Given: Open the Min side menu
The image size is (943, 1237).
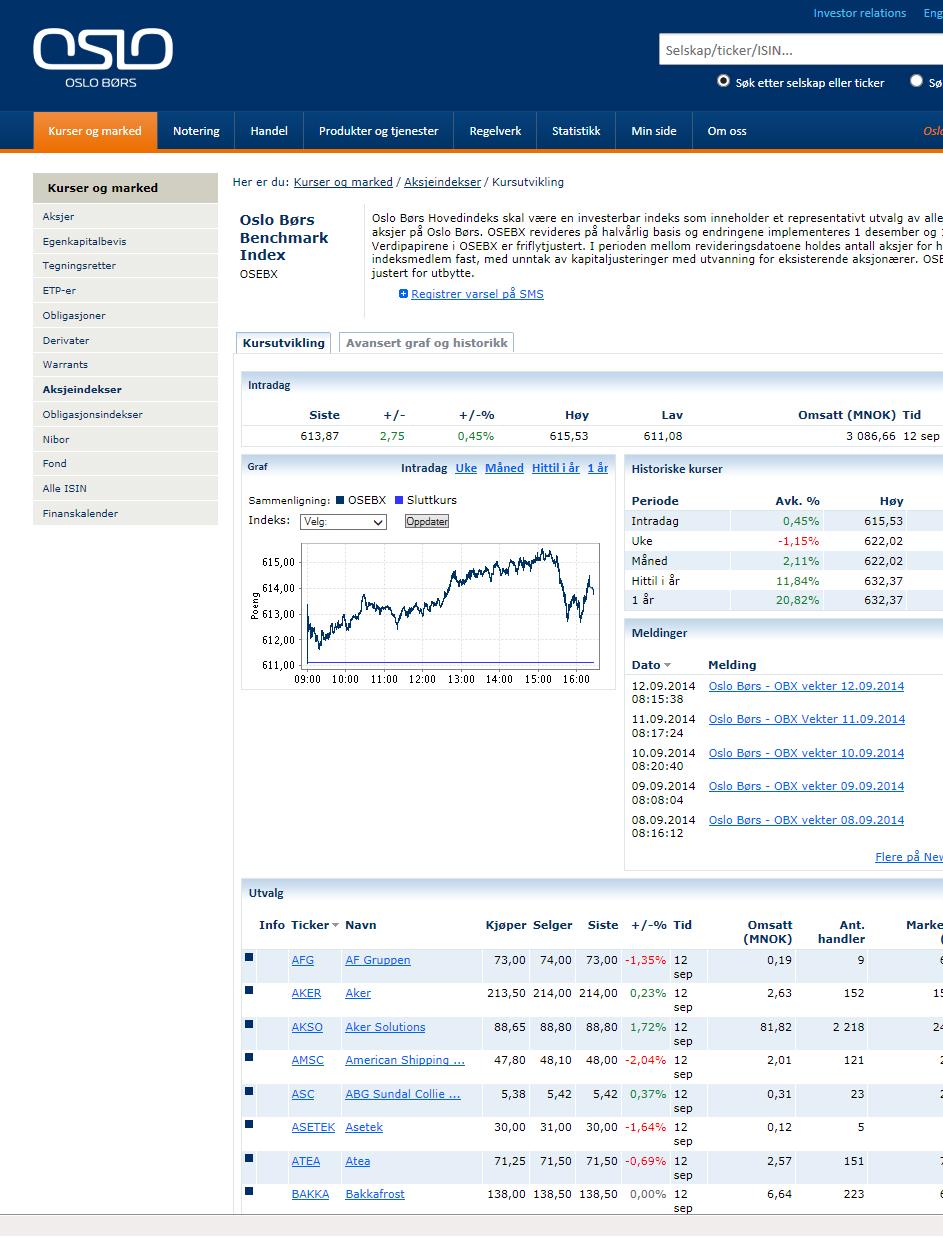Looking at the screenshot, I should coord(654,131).
